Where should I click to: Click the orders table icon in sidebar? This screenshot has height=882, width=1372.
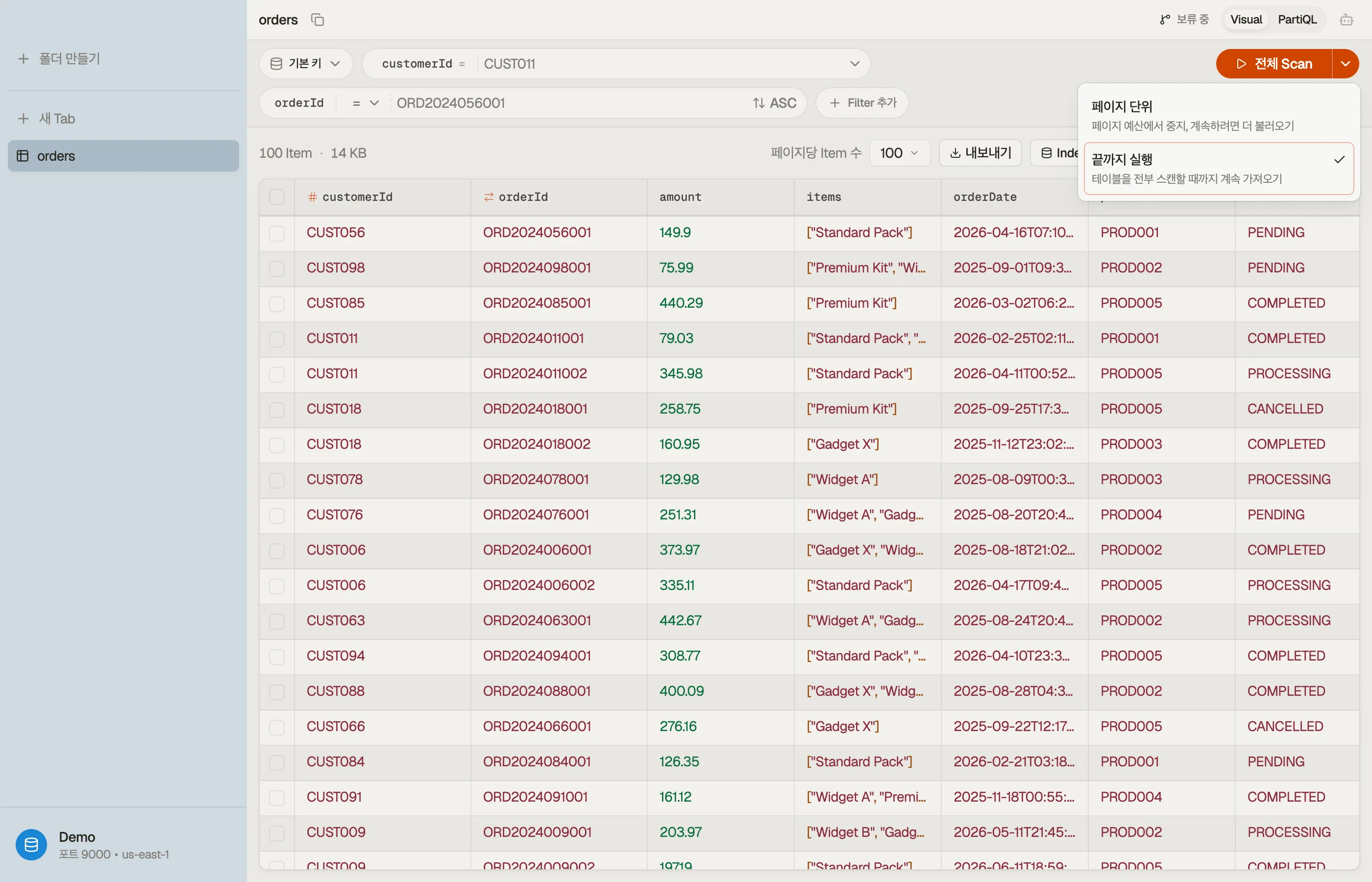pyautogui.click(x=23, y=156)
